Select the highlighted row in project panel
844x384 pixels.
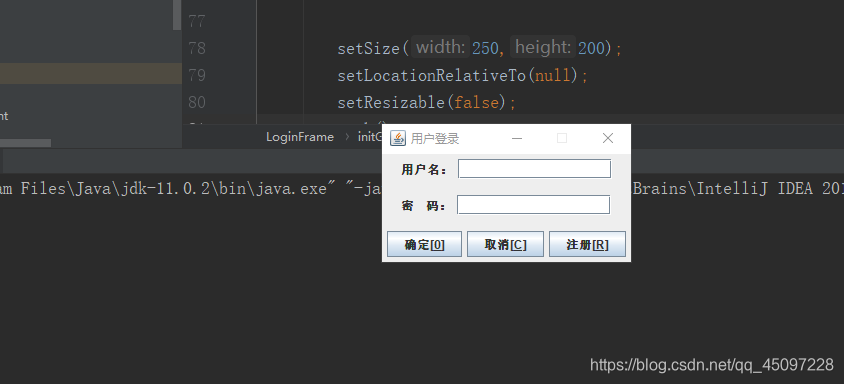tap(90, 74)
